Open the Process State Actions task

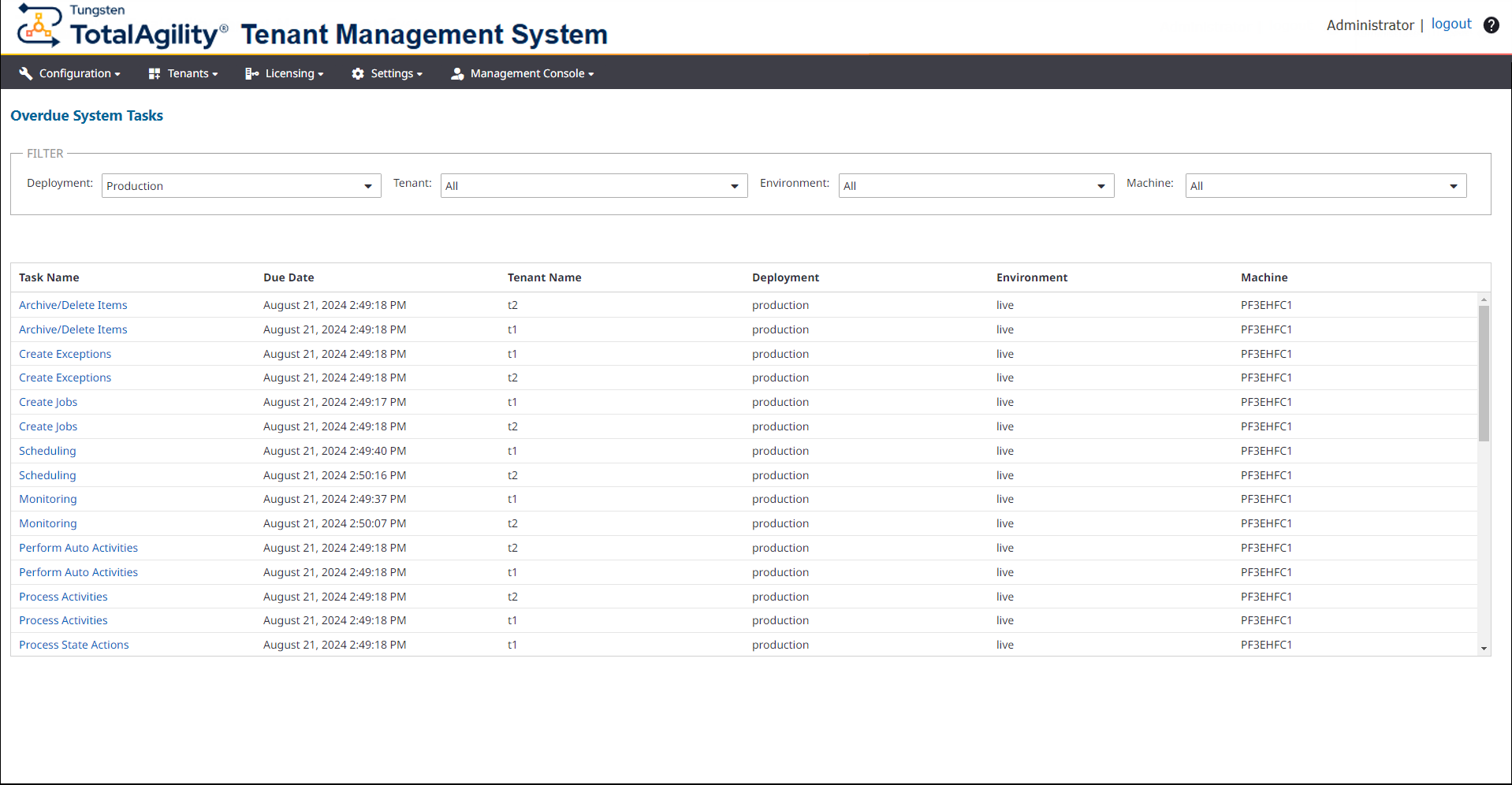(73, 644)
